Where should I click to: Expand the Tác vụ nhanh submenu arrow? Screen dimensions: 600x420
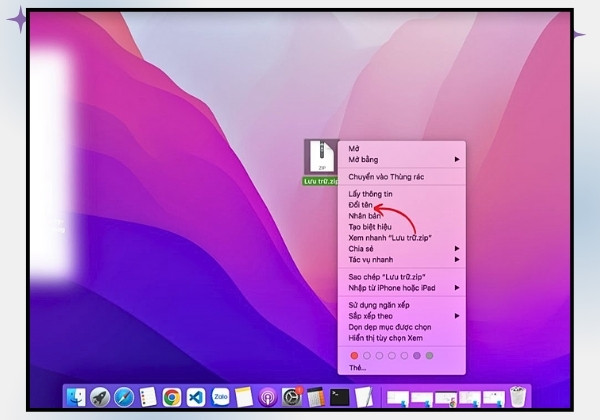click(457, 259)
